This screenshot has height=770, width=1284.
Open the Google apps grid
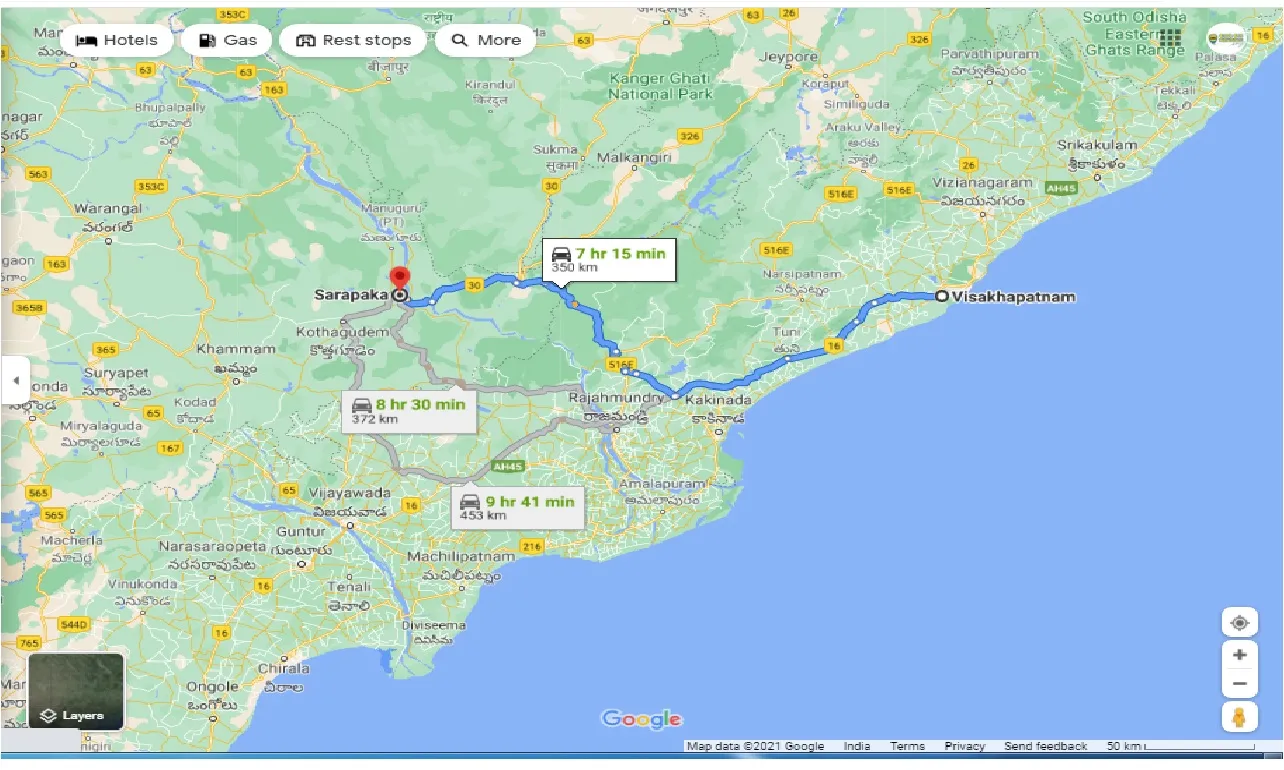click(x=1171, y=39)
